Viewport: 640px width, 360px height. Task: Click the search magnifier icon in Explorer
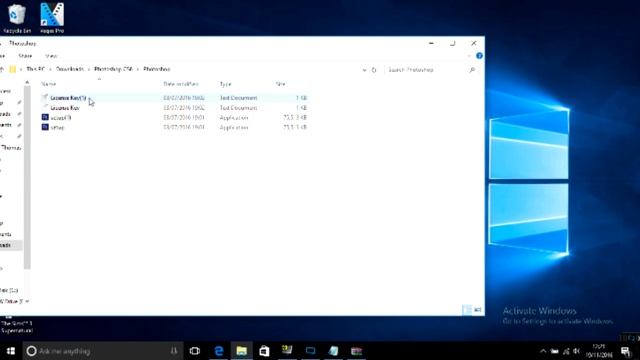pyautogui.click(x=472, y=70)
